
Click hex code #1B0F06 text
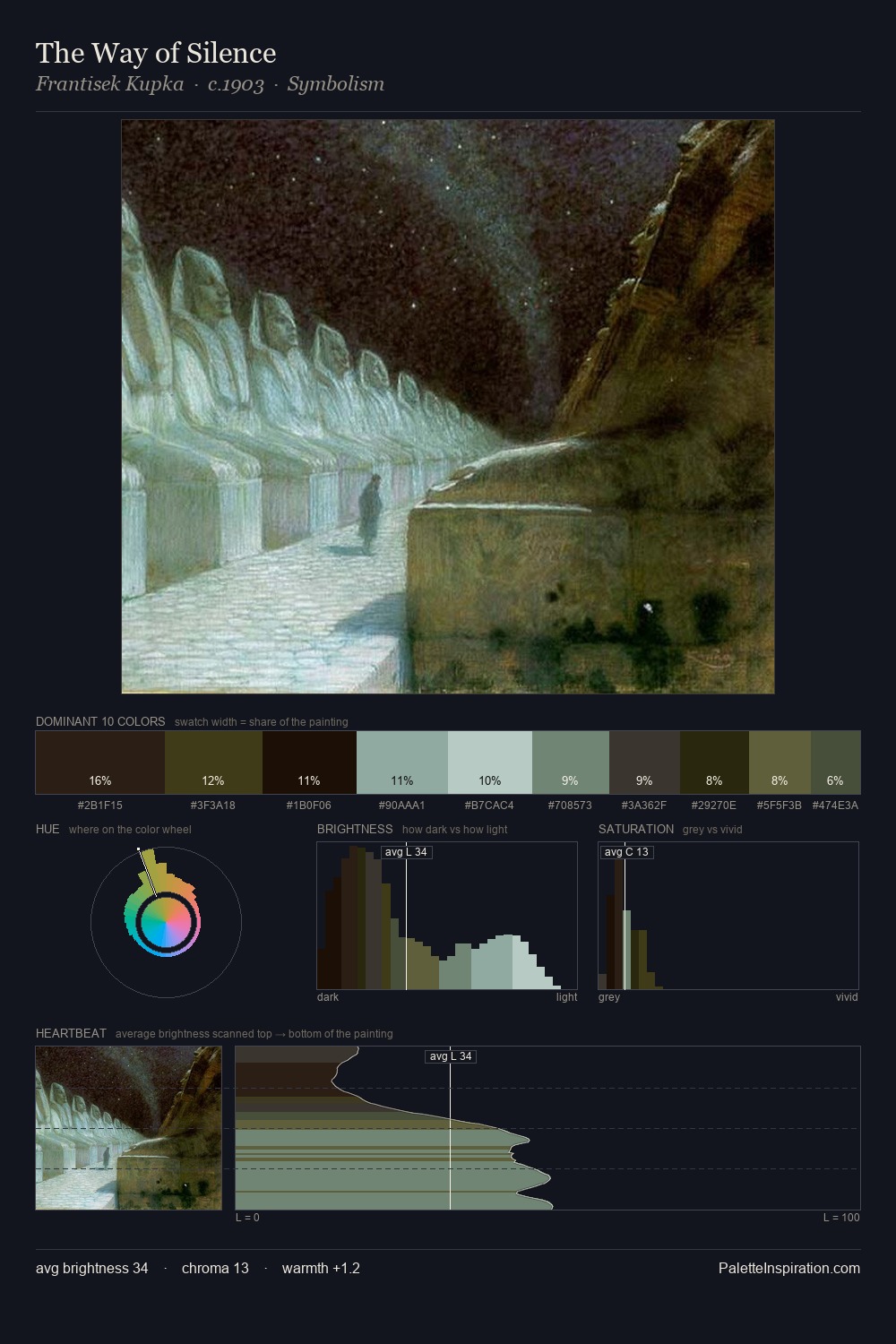pyautogui.click(x=309, y=806)
